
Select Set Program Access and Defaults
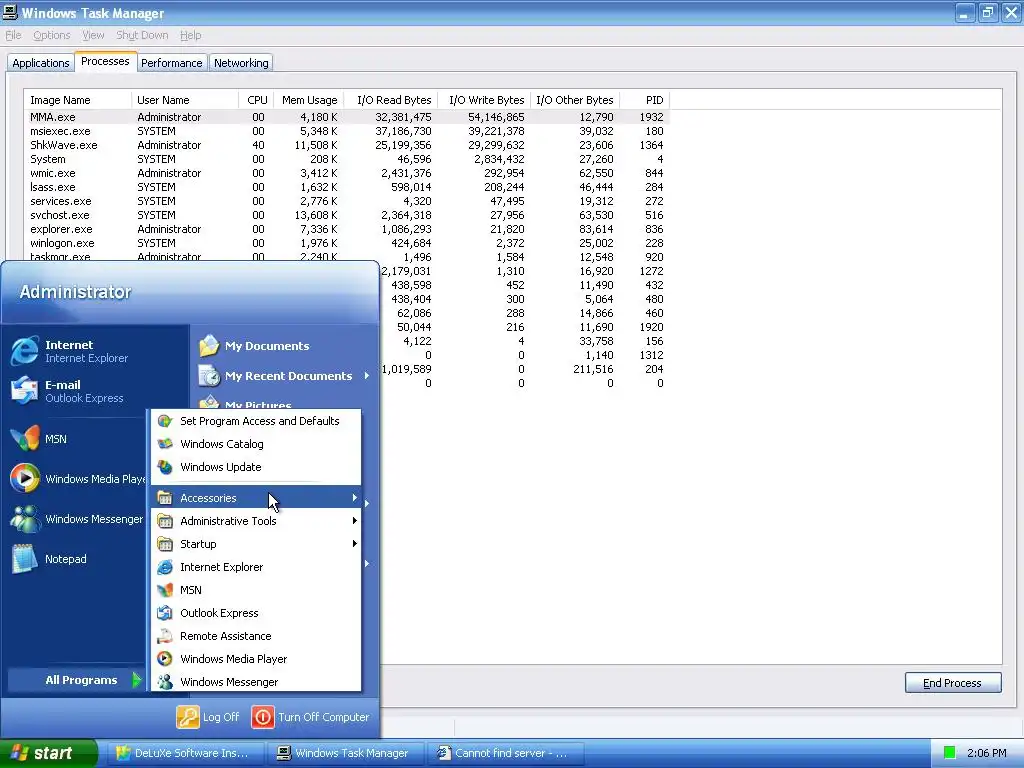pos(256,421)
